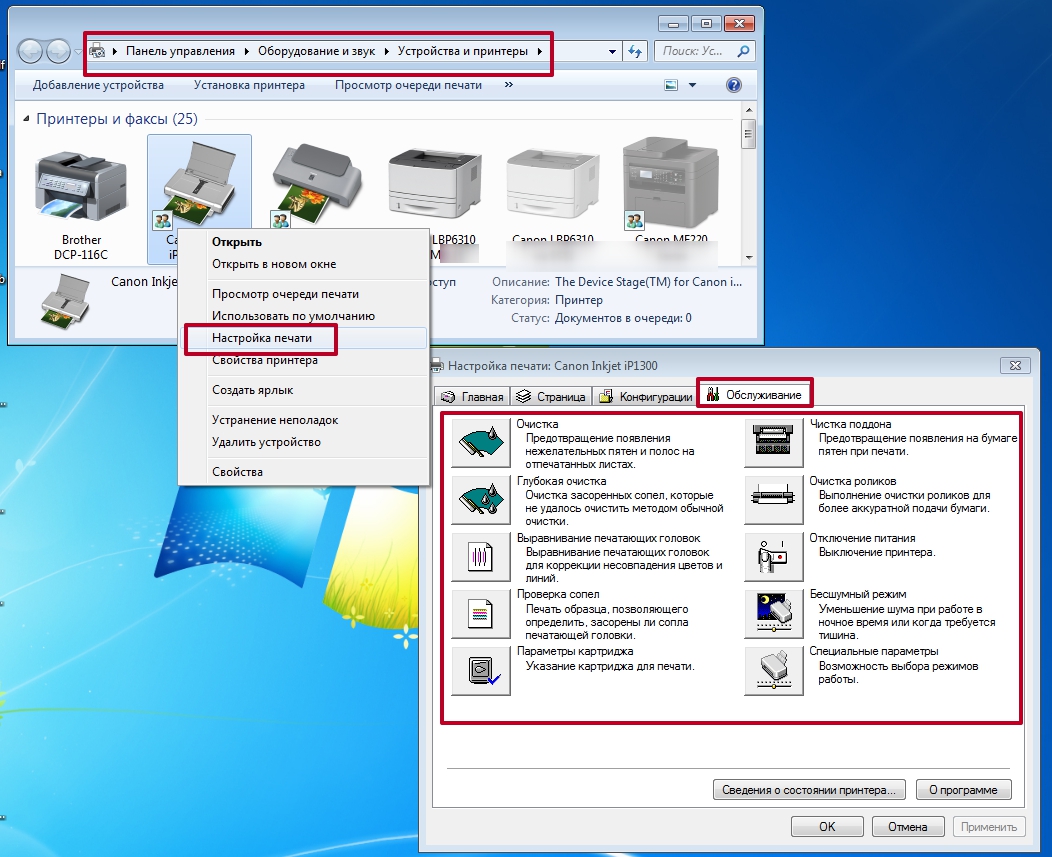Click the search field in Explorer window
1052x857 pixels.
(x=695, y=51)
